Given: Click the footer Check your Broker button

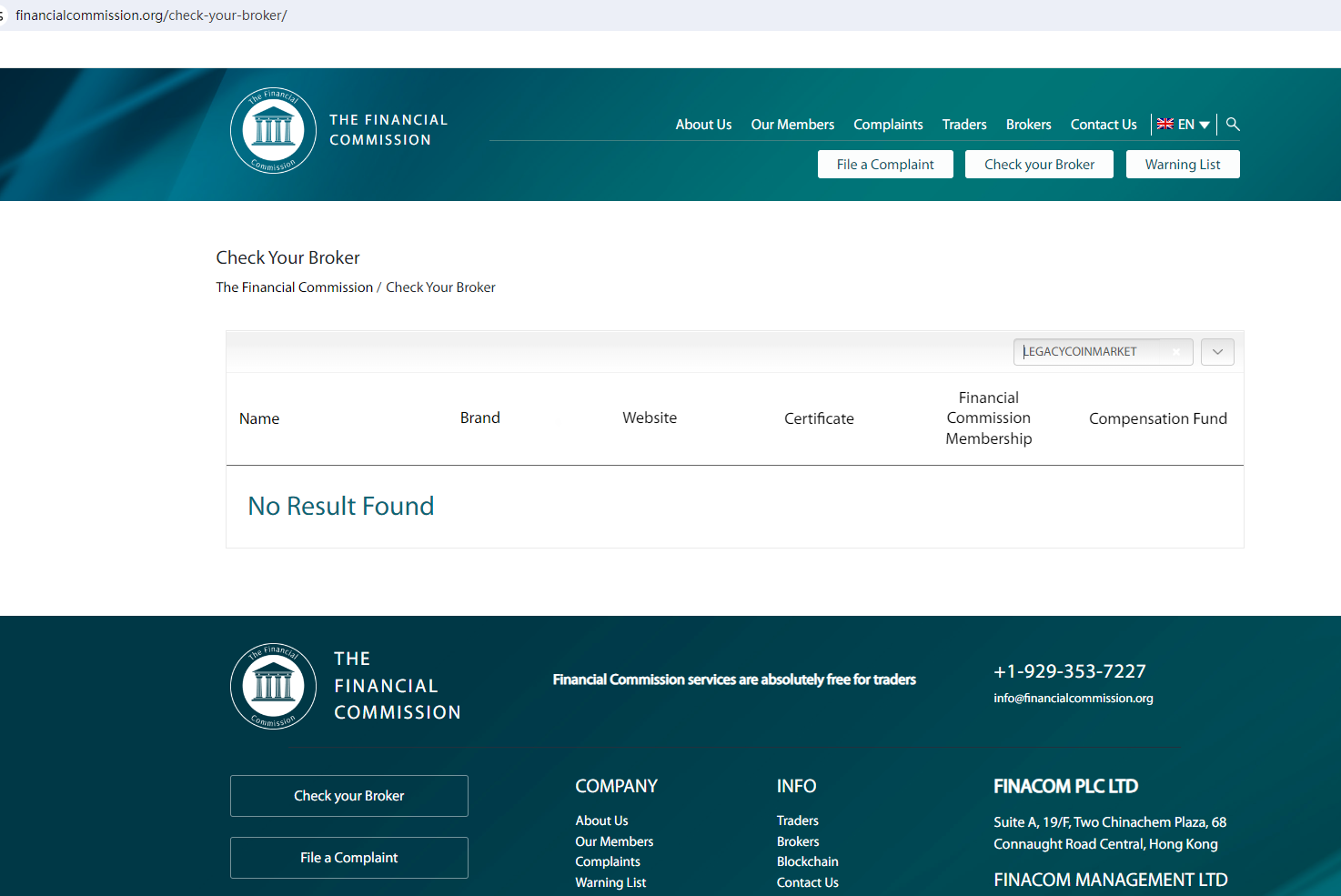Looking at the screenshot, I should pyautogui.click(x=349, y=796).
